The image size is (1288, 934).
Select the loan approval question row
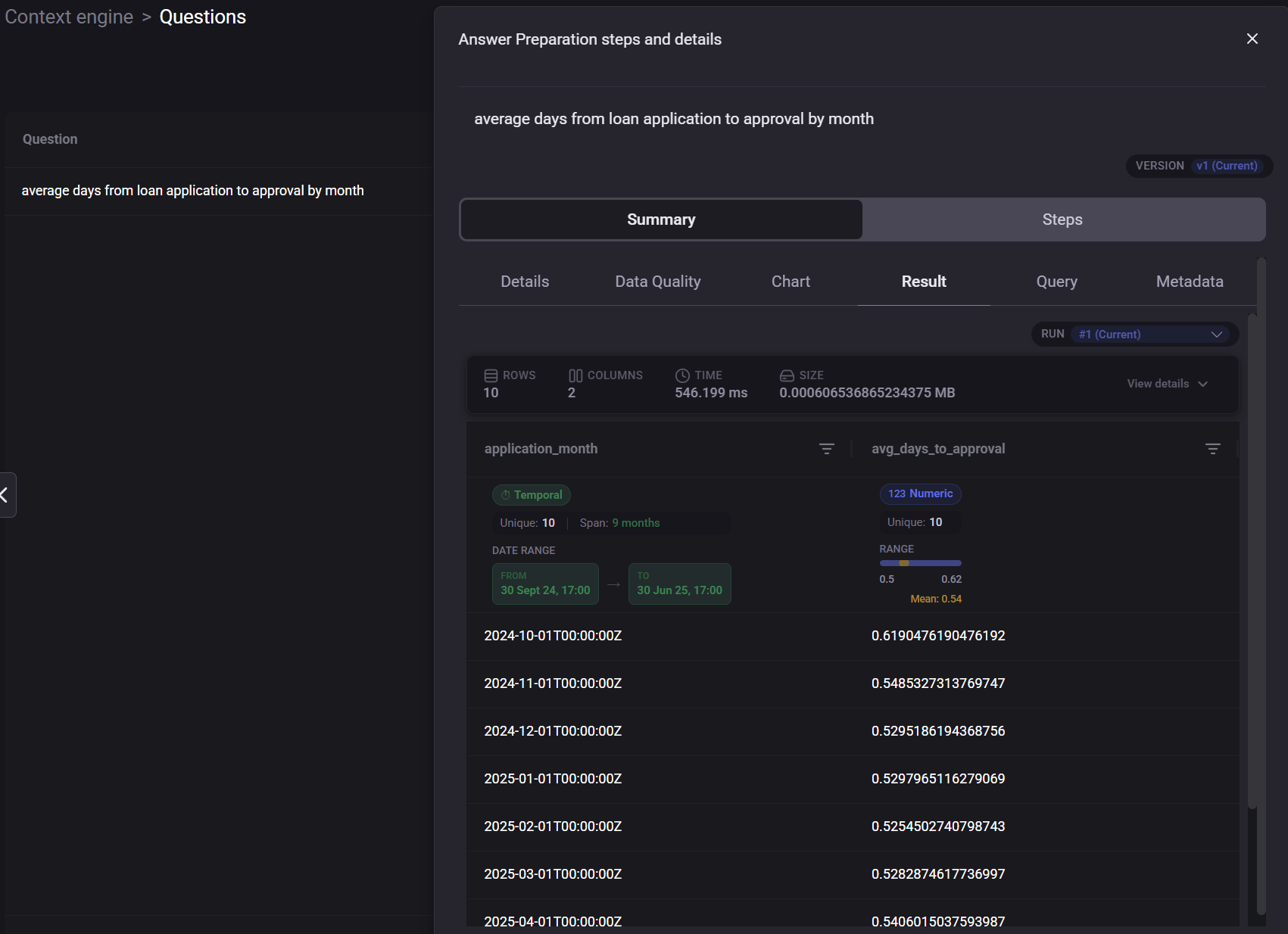point(192,191)
